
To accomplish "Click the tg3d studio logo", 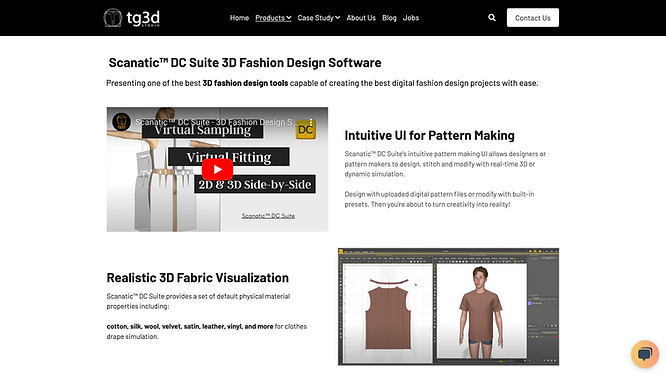I will tap(132, 18).
